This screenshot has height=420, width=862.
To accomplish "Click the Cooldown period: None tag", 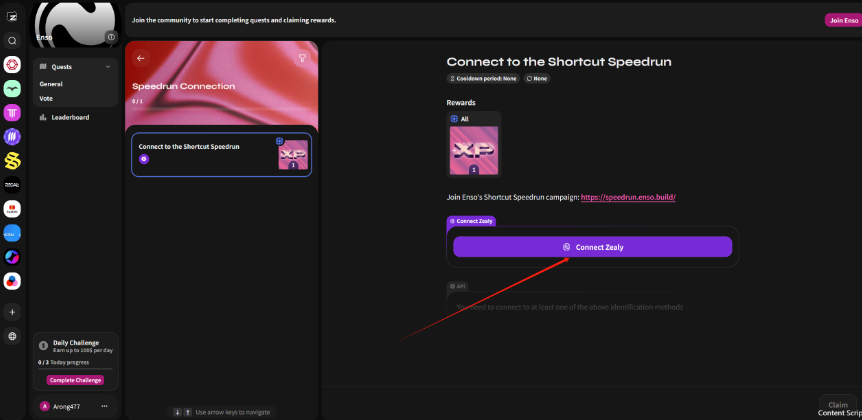I will point(483,79).
